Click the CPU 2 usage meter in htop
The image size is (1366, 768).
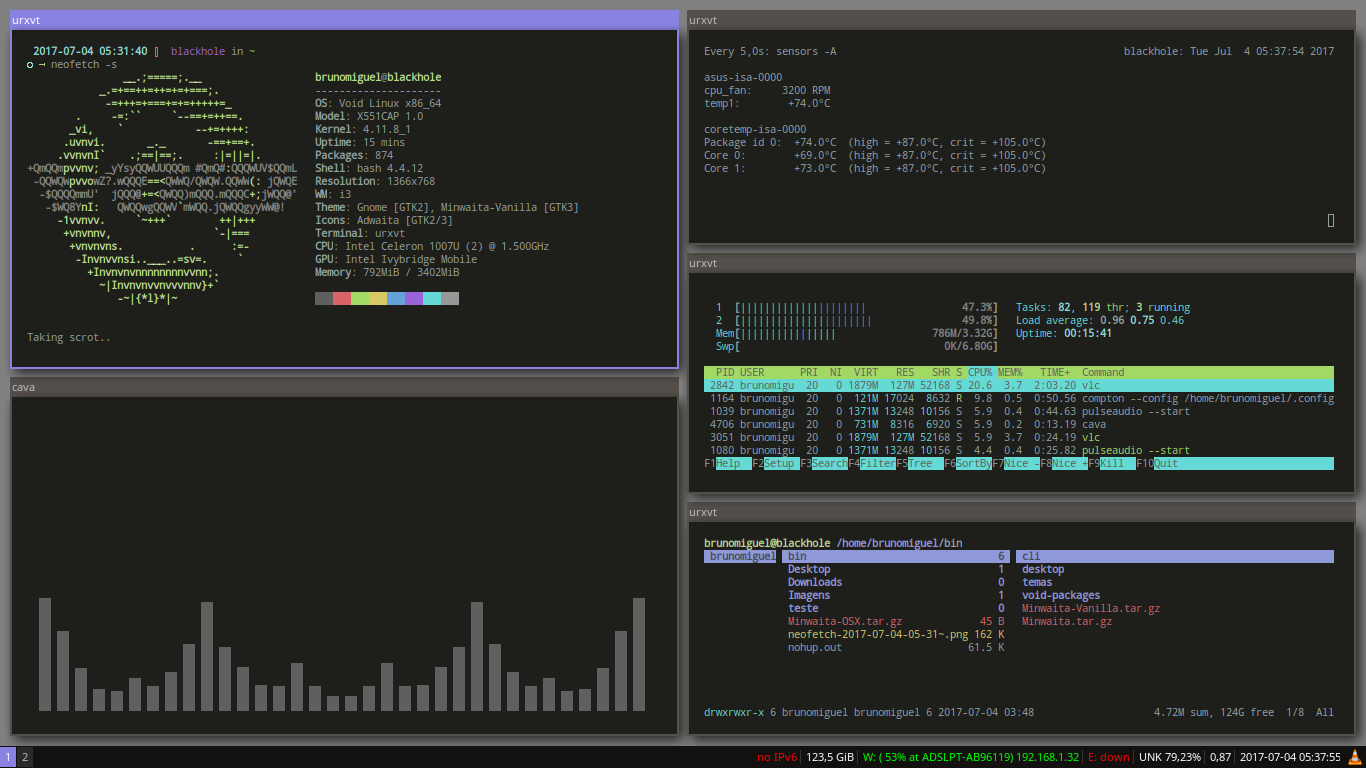point(857,320)
